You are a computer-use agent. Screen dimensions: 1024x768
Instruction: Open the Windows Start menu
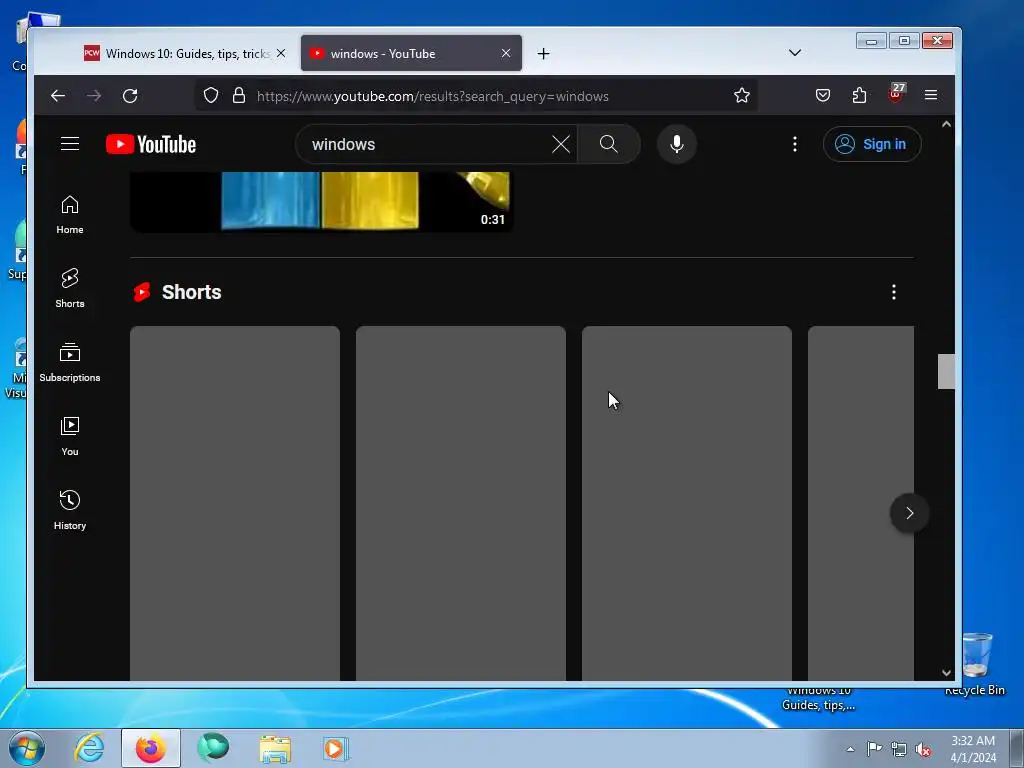click(x=27, y=748)
